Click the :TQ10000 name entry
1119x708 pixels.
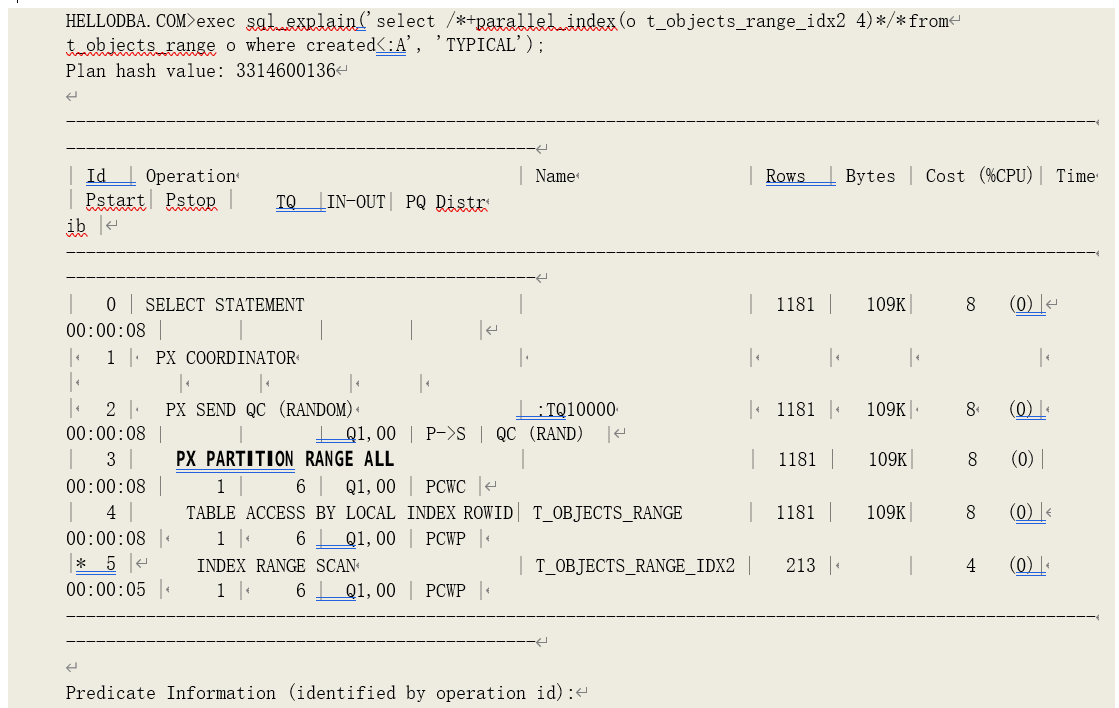(576, 410)
